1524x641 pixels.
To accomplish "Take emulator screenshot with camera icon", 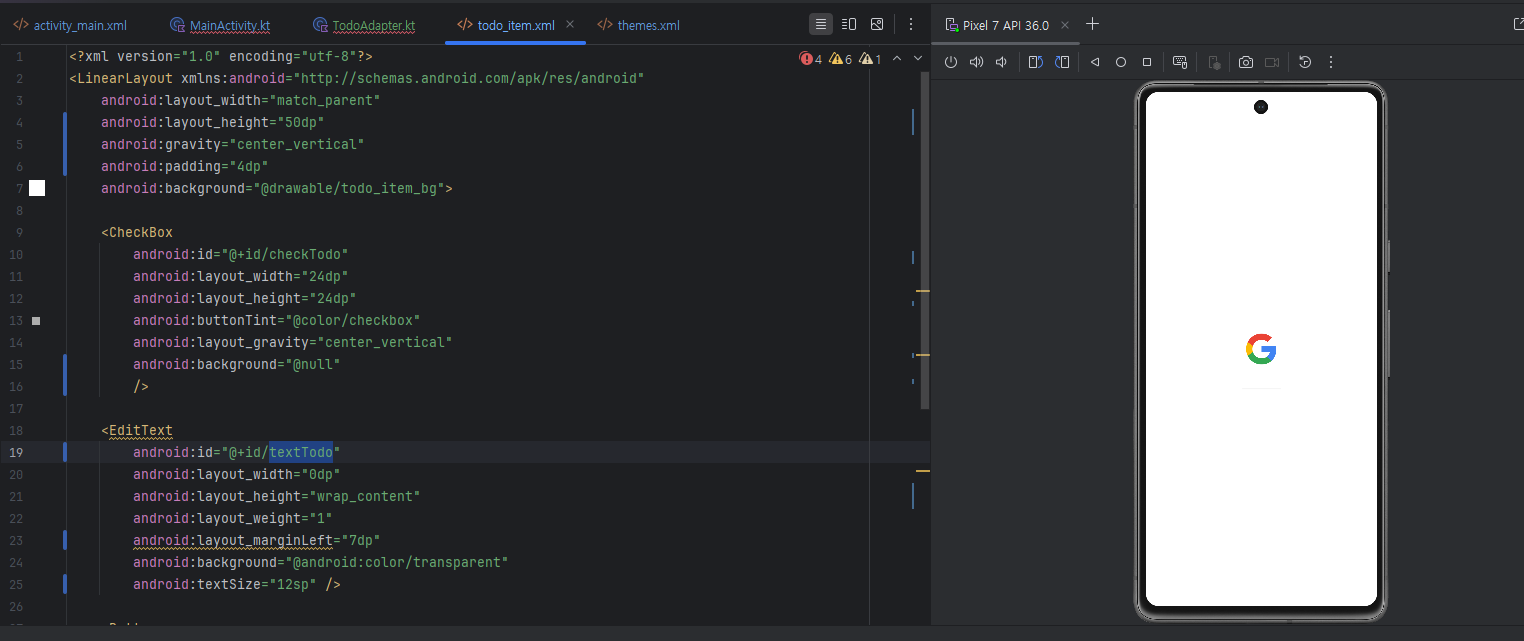I will pos(1246,62).
